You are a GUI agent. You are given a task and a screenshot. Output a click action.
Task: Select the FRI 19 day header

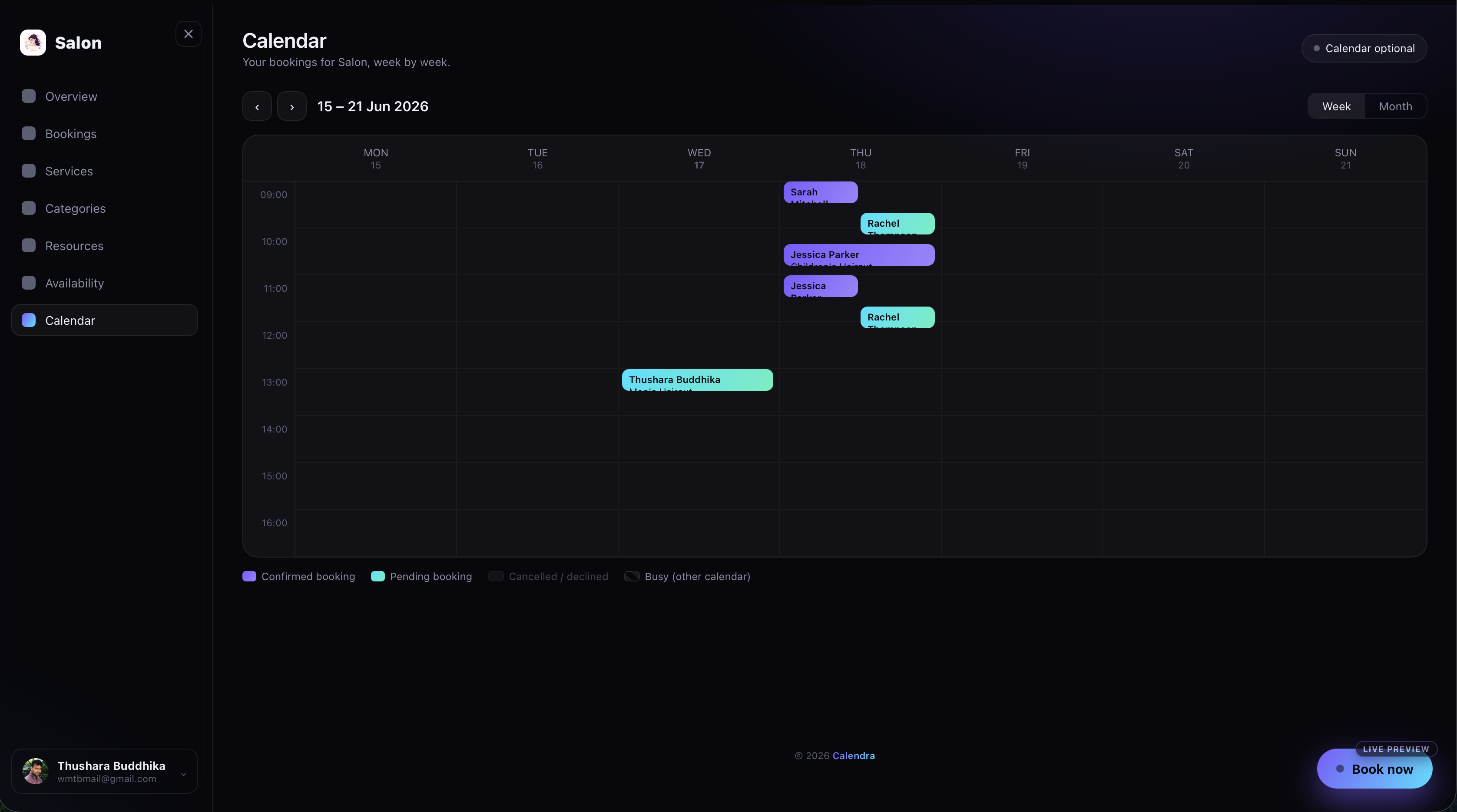point(1022,158)
